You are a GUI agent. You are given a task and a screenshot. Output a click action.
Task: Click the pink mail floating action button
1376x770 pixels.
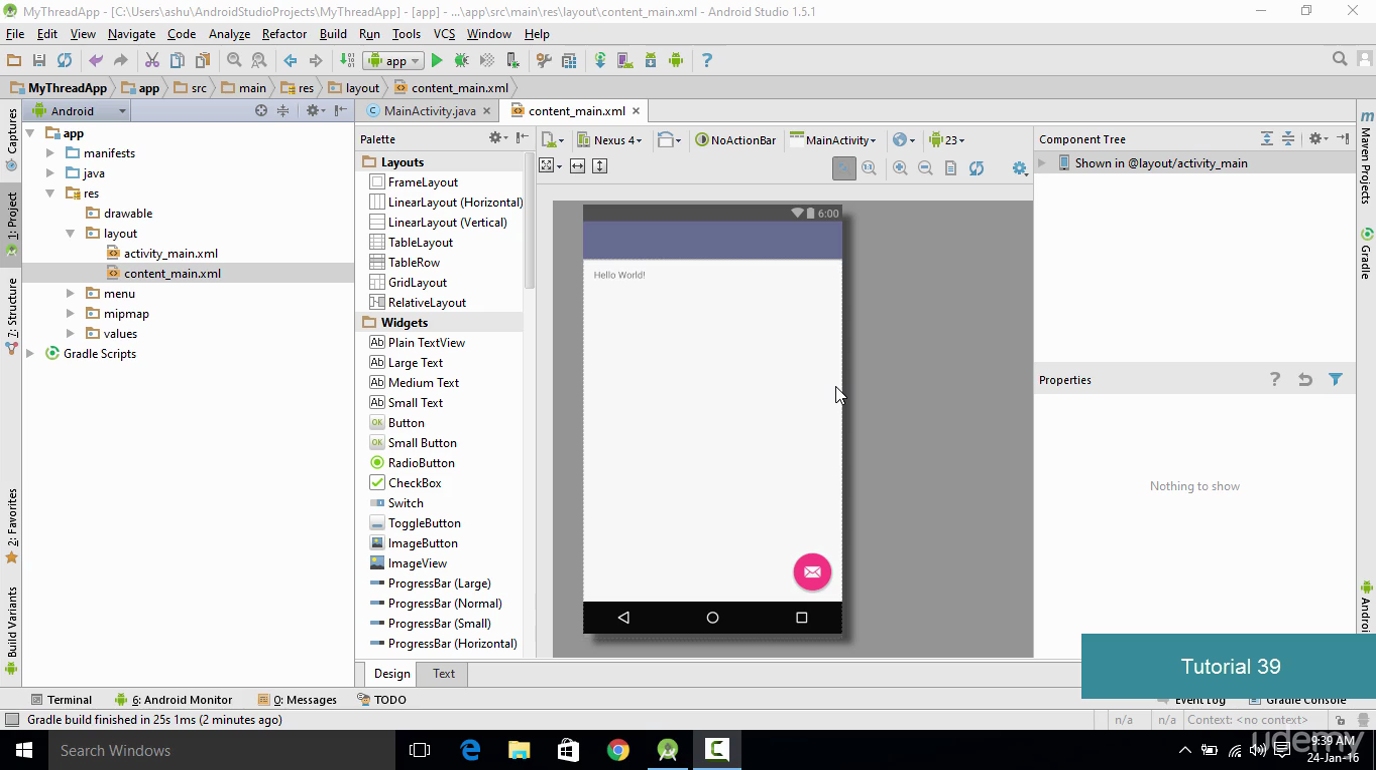pos(812,572)
